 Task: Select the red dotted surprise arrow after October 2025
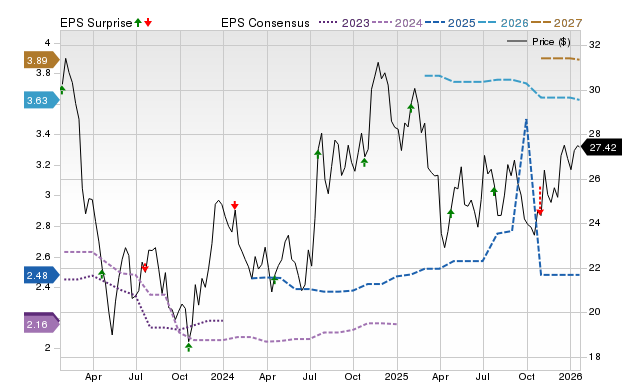[x=540, y=201]
